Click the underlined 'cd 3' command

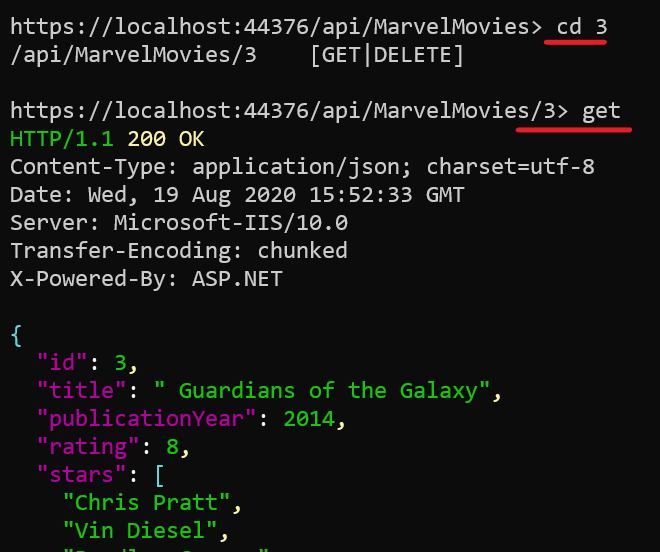coord(582,27)
